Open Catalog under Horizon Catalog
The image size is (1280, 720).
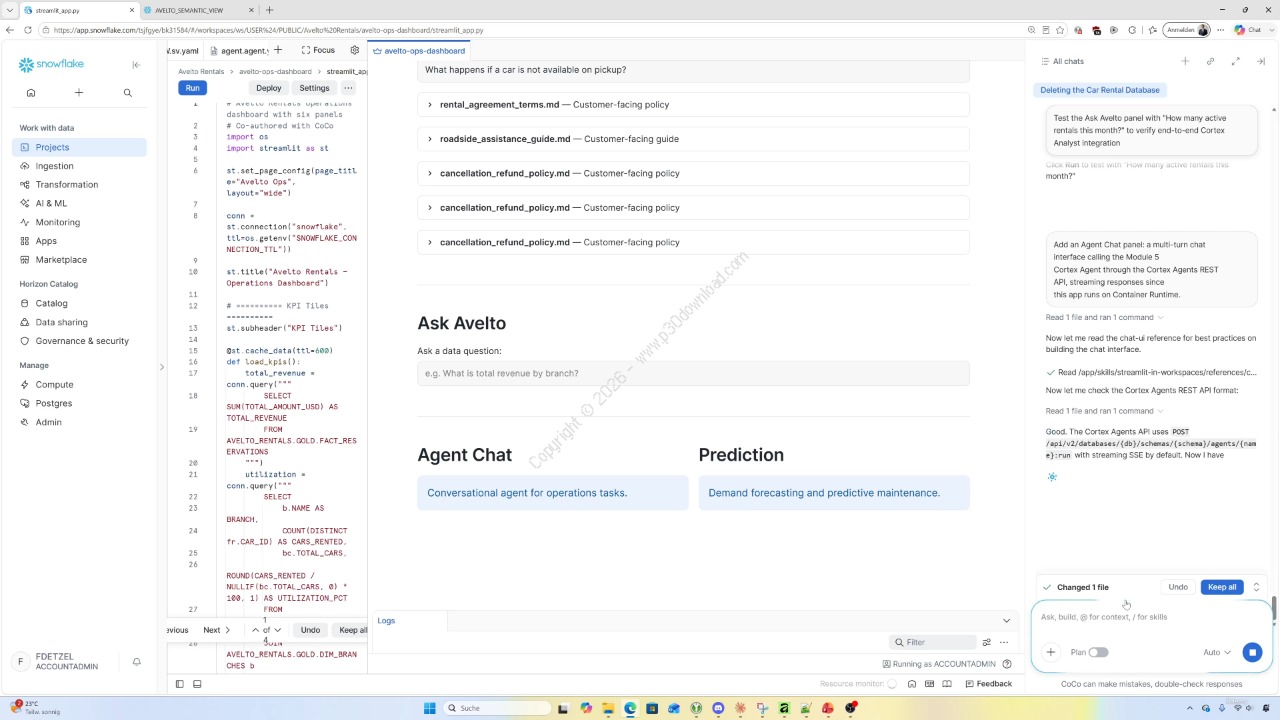pyautogui.click(x=79, y=303)
